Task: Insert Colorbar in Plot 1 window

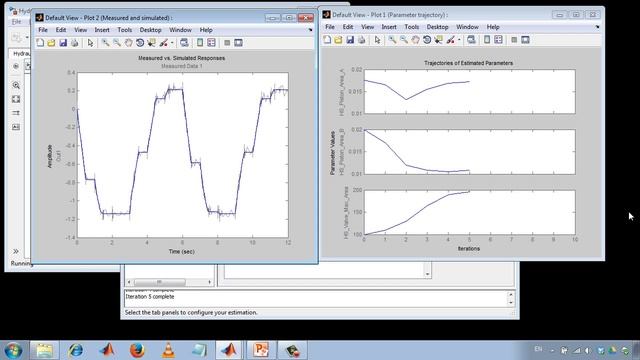Action: click(487, 40)
